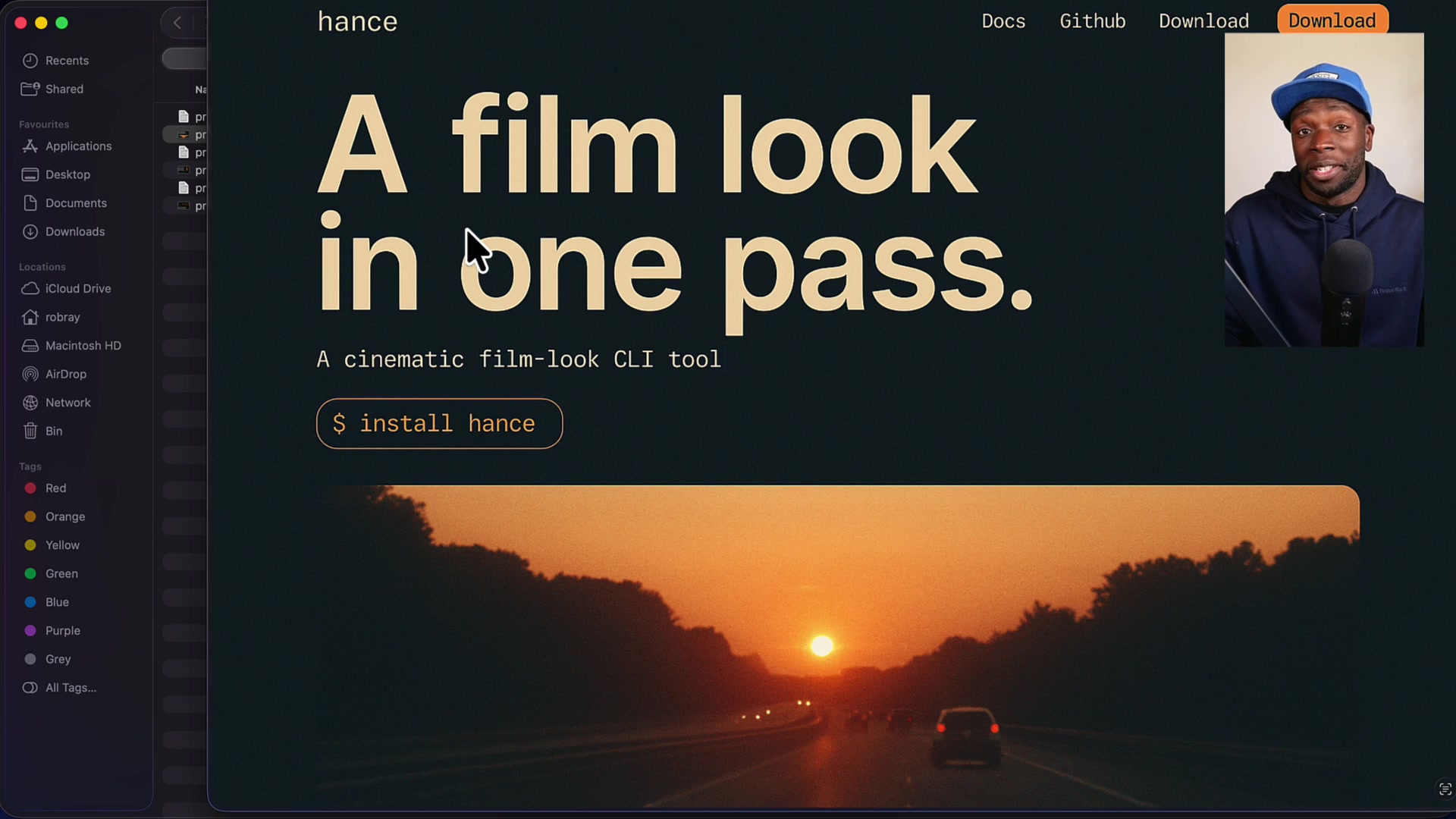Click the Applications icon
This screenshot has width=1456, height=819.
[30, 146]
